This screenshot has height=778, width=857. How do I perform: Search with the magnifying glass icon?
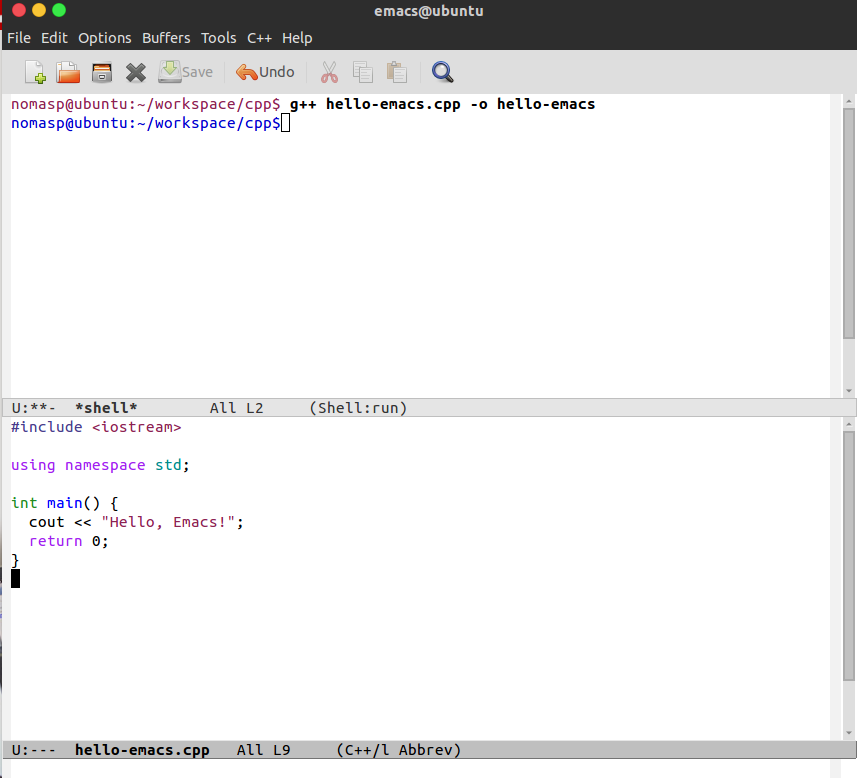click(x=442, y=72)
